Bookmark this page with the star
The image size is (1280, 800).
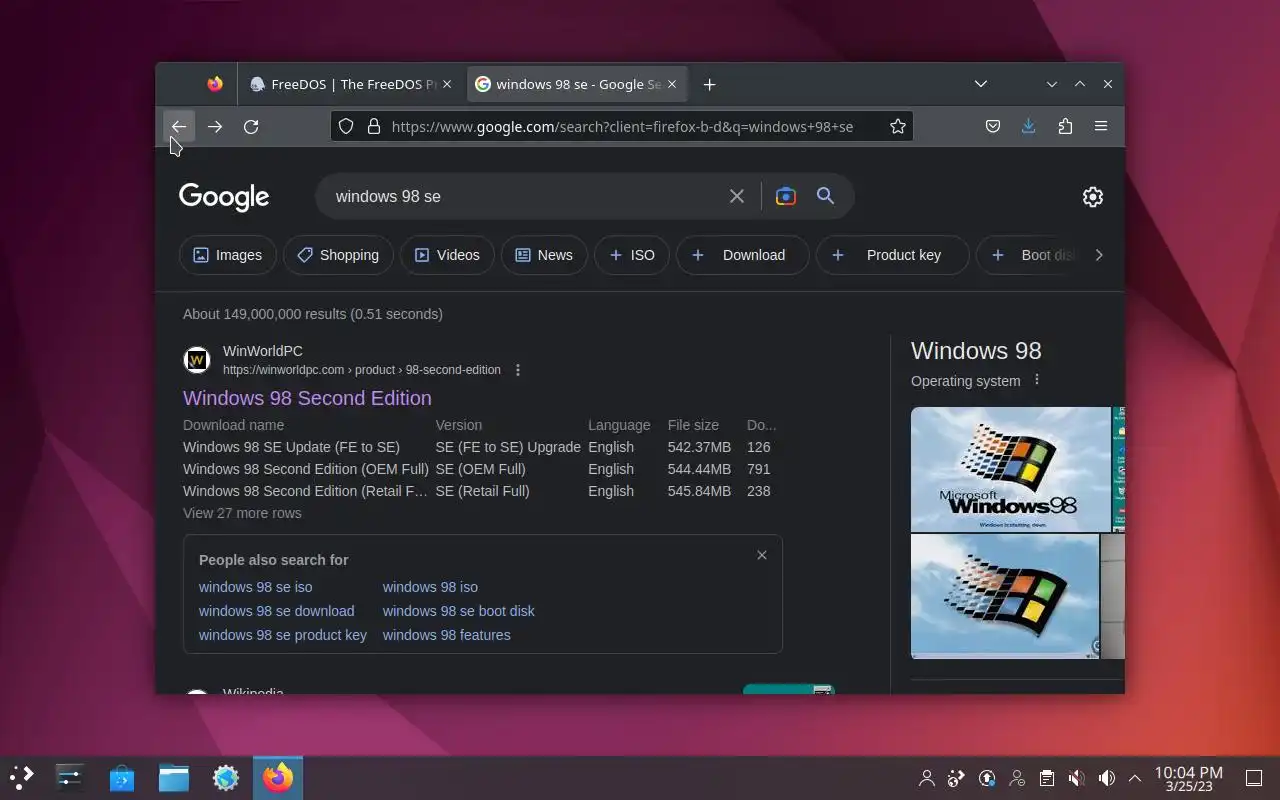pos(898,127)
